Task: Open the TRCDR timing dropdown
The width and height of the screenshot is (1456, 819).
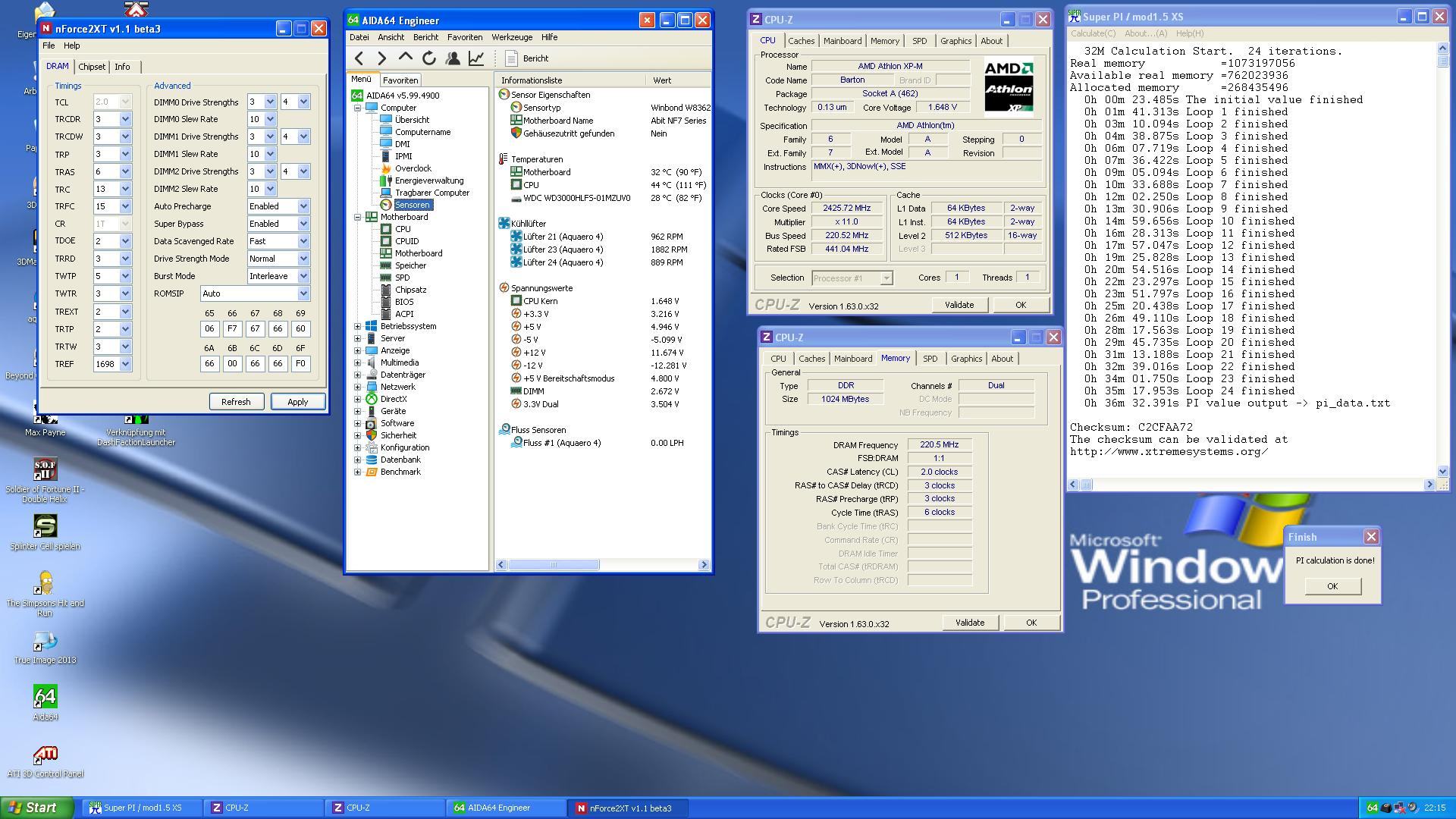Action: pyautogui.click(x=126, y=119)
